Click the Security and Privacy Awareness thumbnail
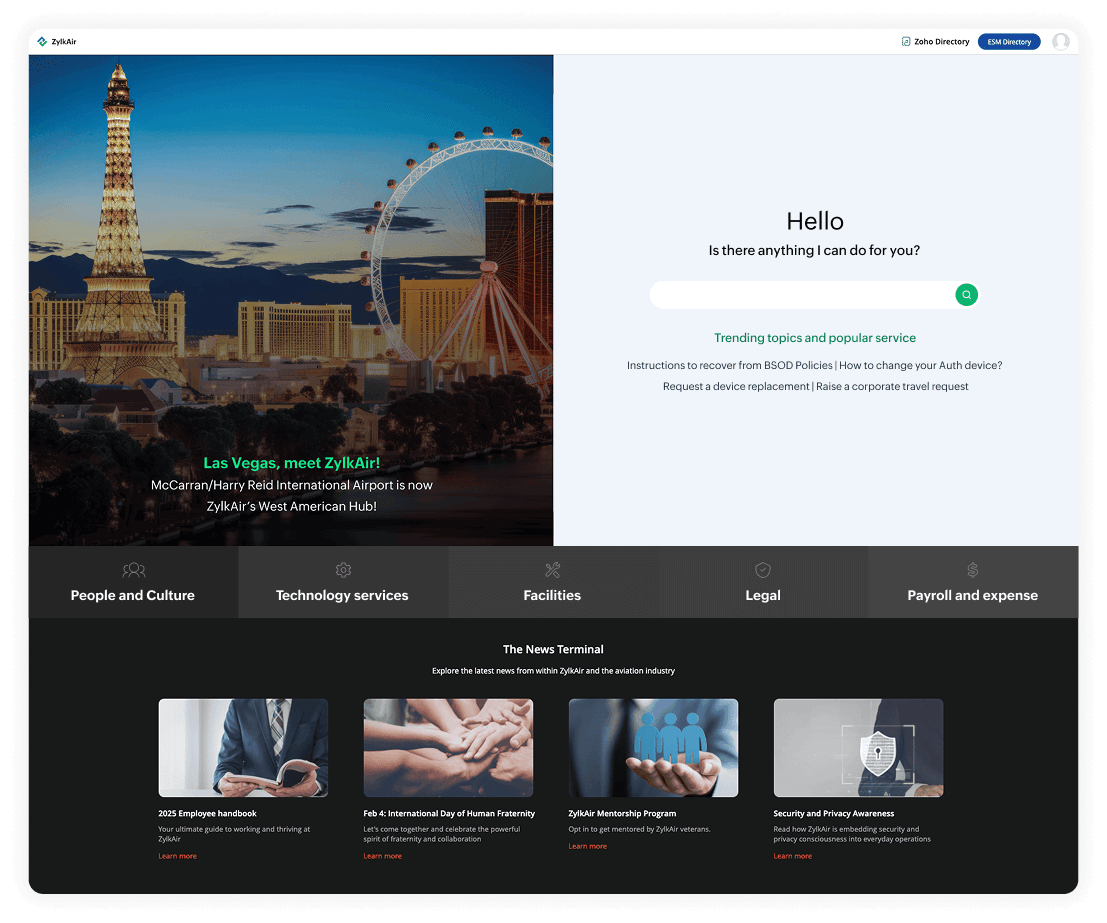 (857, 747)
